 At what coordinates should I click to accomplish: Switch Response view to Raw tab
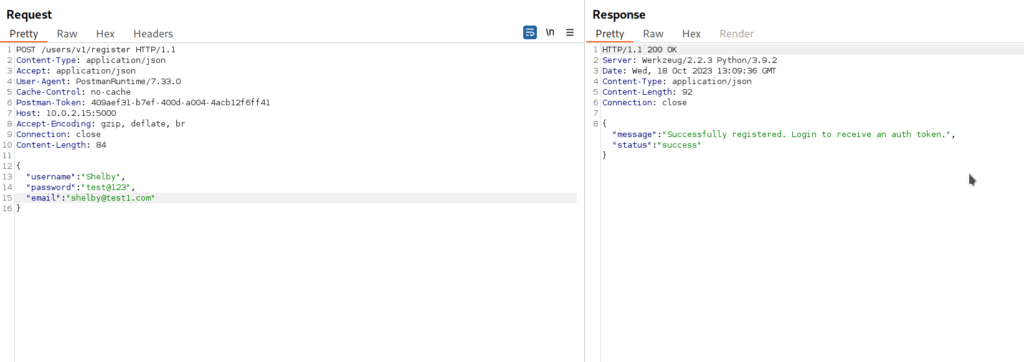pos(653,34)
